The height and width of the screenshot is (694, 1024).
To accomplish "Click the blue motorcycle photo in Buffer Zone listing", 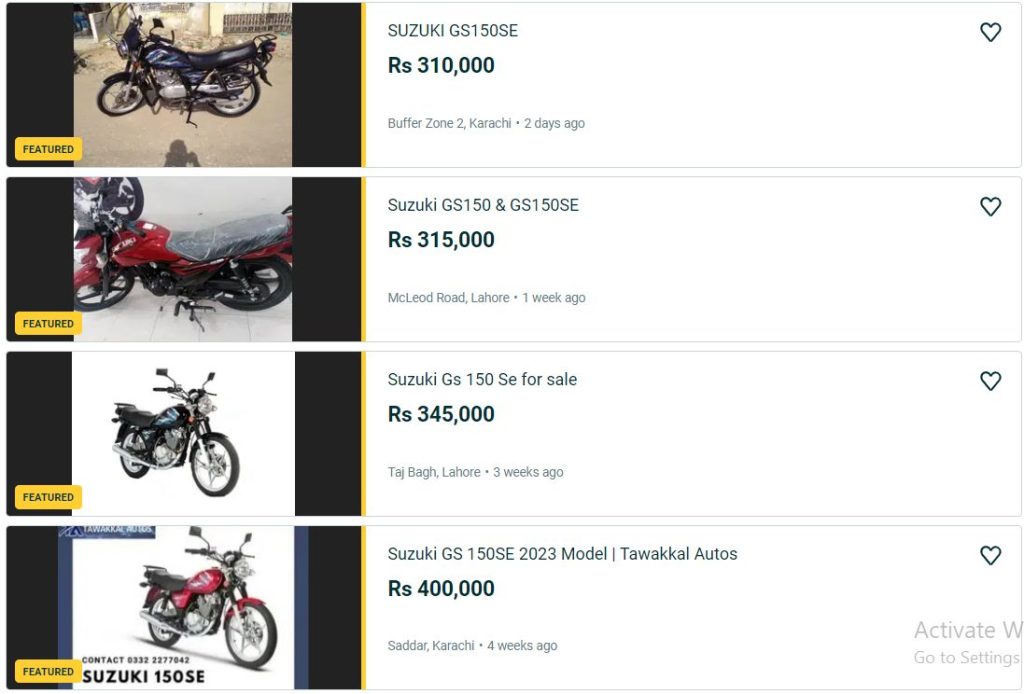I will tap(183, 84).
